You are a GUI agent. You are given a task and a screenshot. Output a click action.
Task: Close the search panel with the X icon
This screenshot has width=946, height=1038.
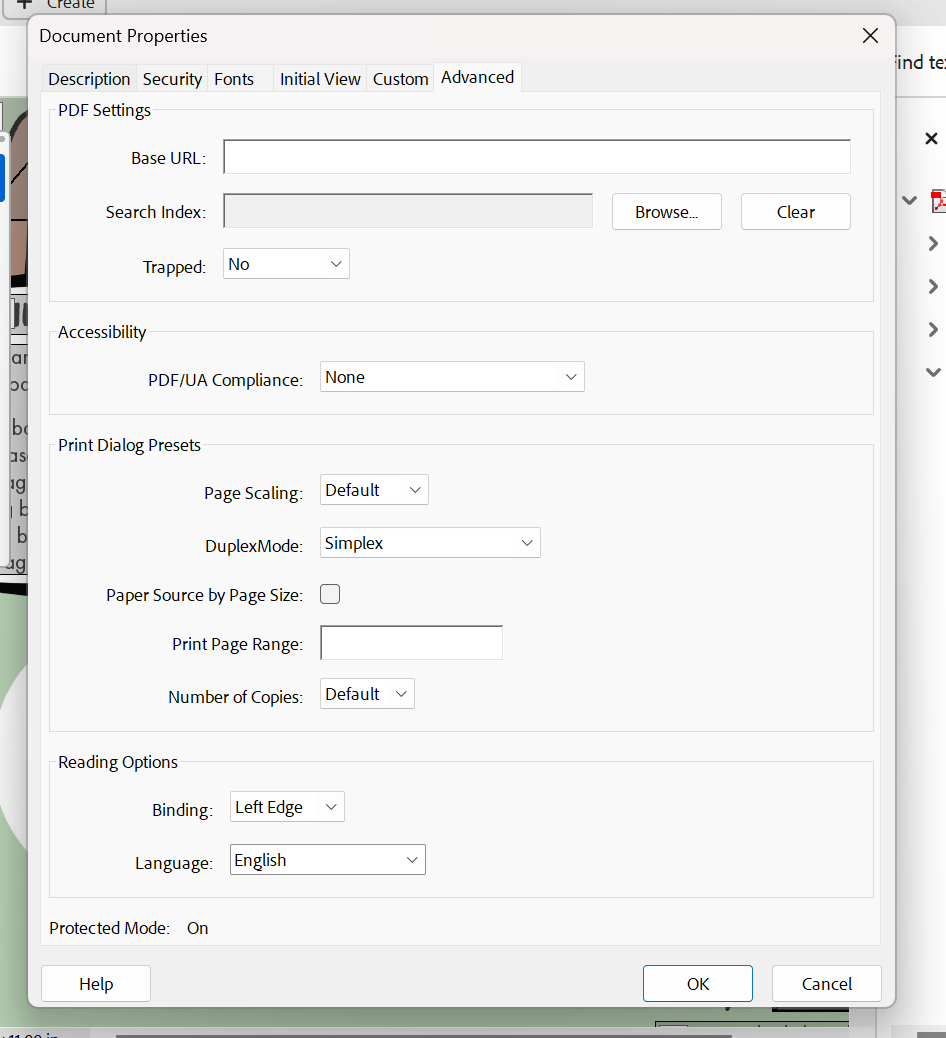coord(931,139)
